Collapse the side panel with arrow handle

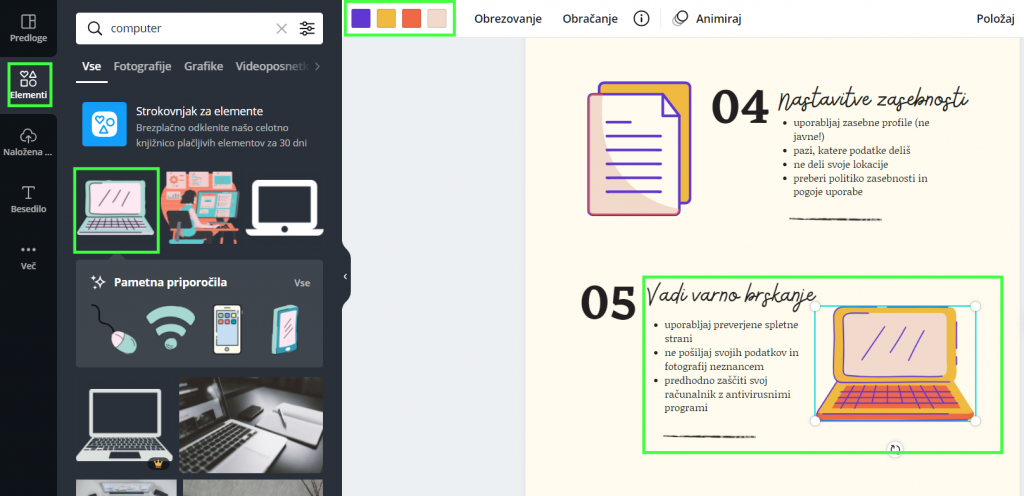click(346, 277)
